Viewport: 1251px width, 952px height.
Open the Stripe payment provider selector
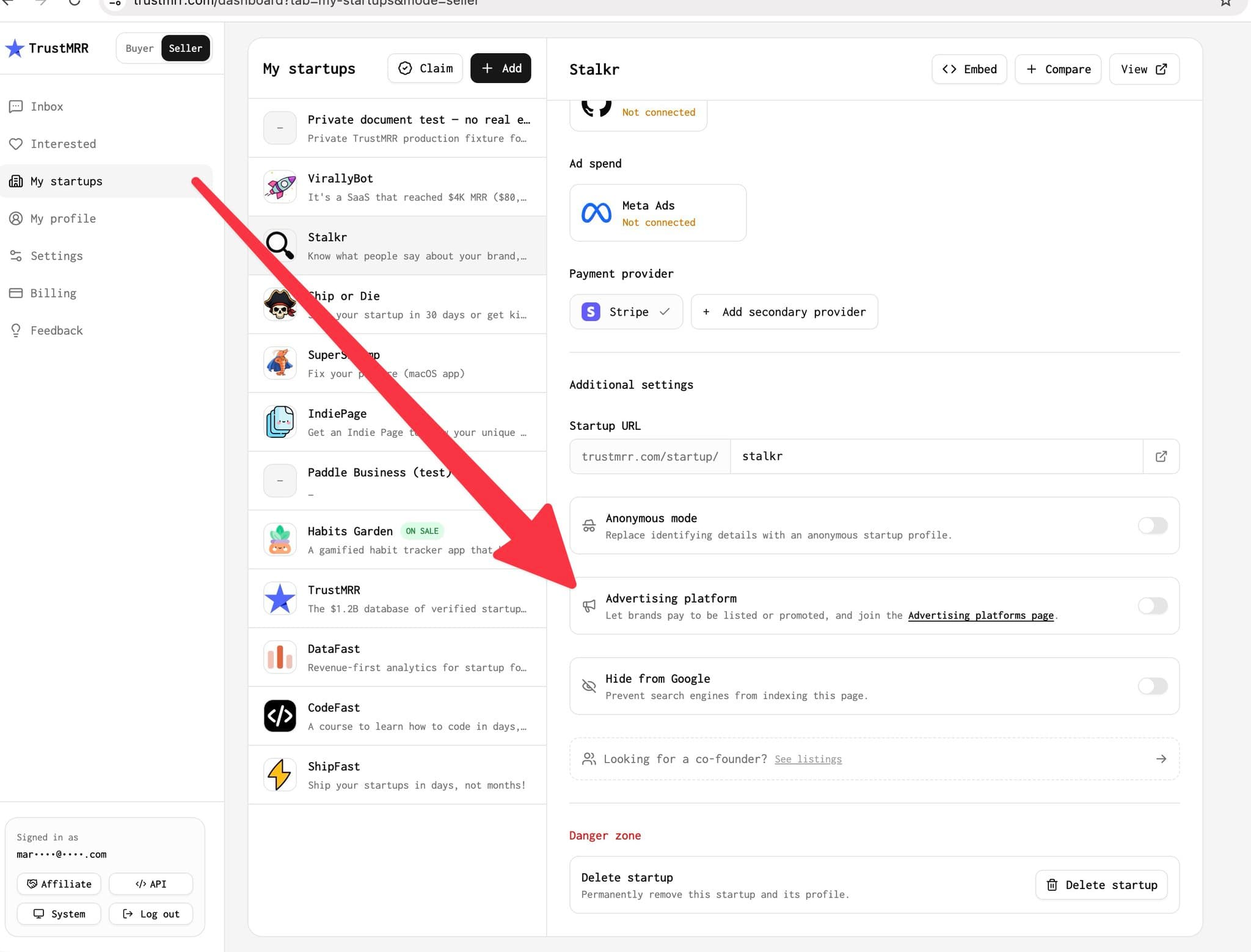[x=626, y=312]
